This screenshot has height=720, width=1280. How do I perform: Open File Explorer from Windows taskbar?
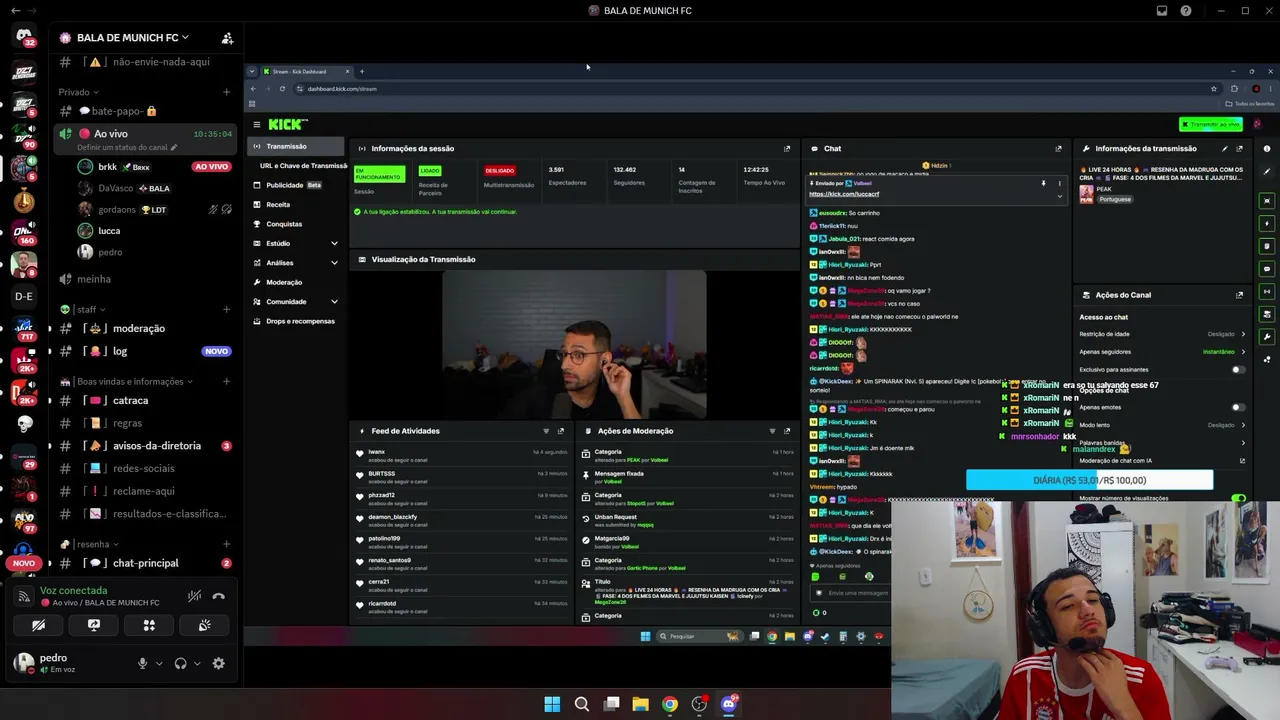pos(640,704)
